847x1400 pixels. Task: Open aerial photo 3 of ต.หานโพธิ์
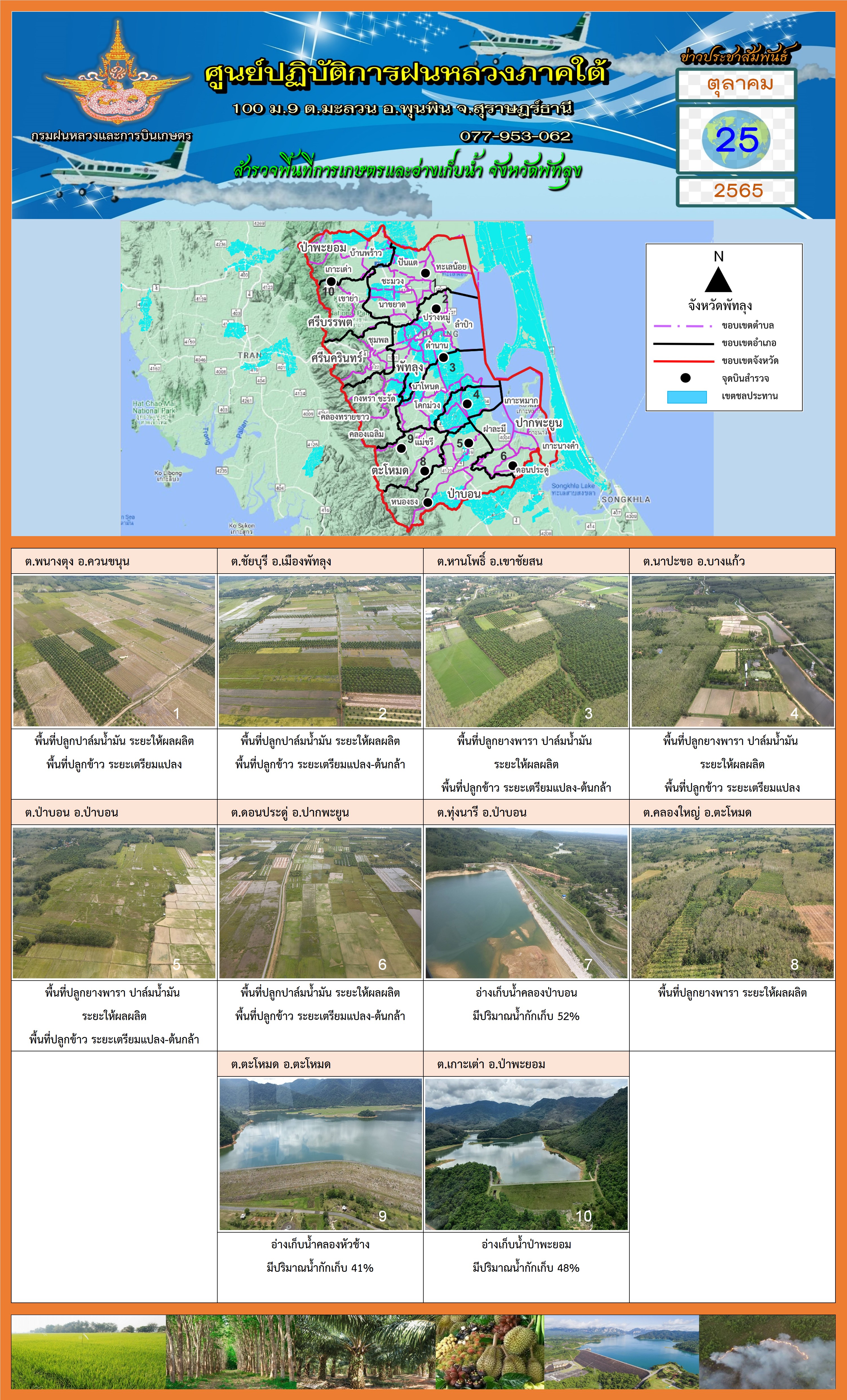point(527,651)
